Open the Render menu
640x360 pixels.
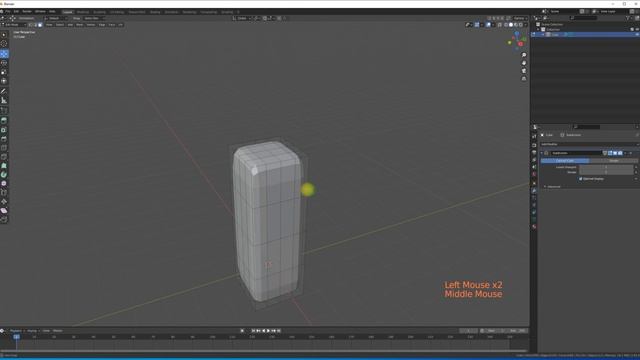27,11
